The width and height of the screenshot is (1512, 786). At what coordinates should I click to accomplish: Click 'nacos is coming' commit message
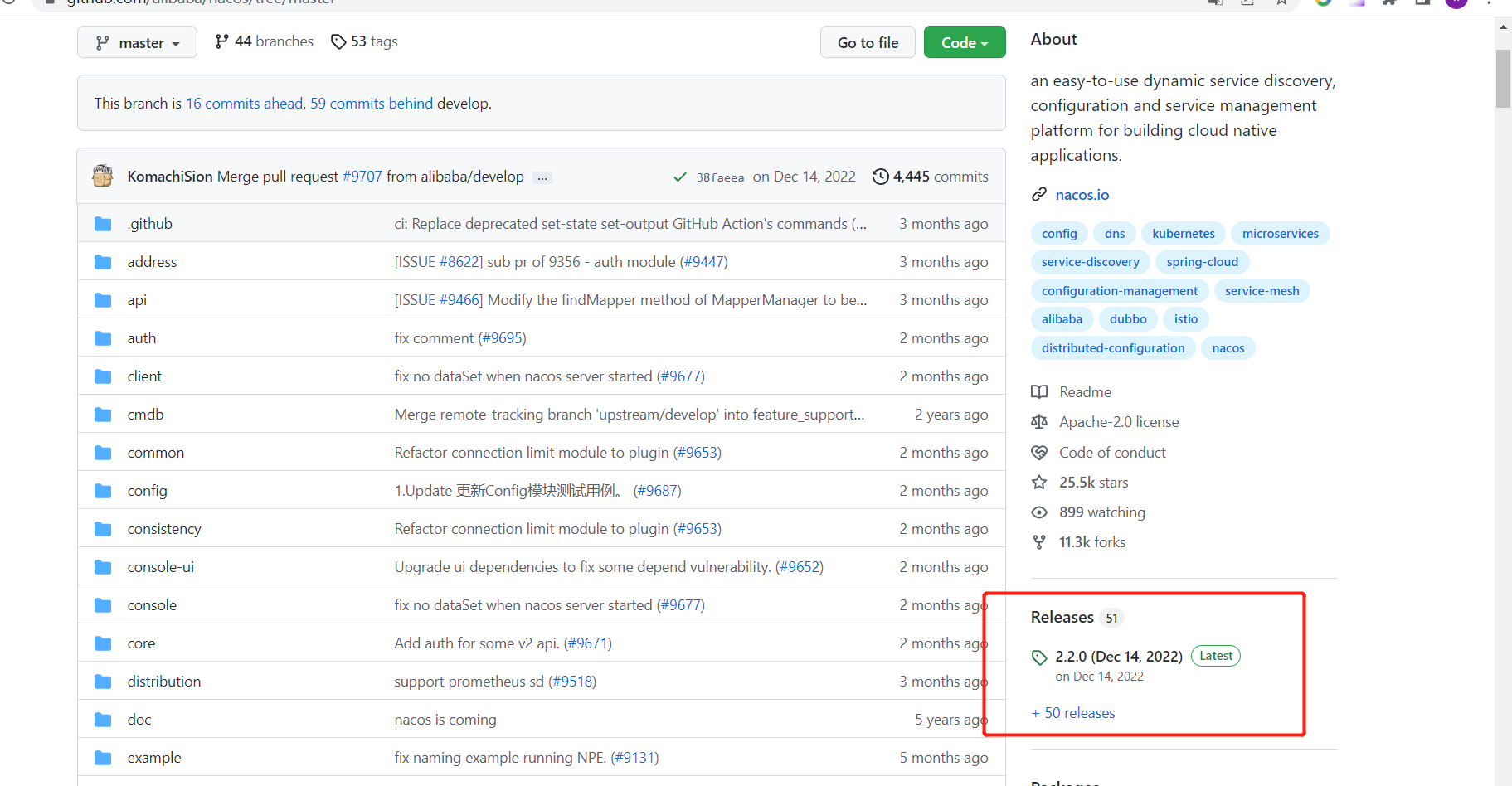(x=445, y=720)
